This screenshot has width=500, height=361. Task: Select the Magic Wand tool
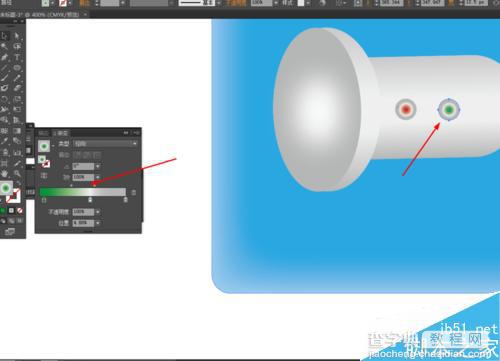click(5, 46)
